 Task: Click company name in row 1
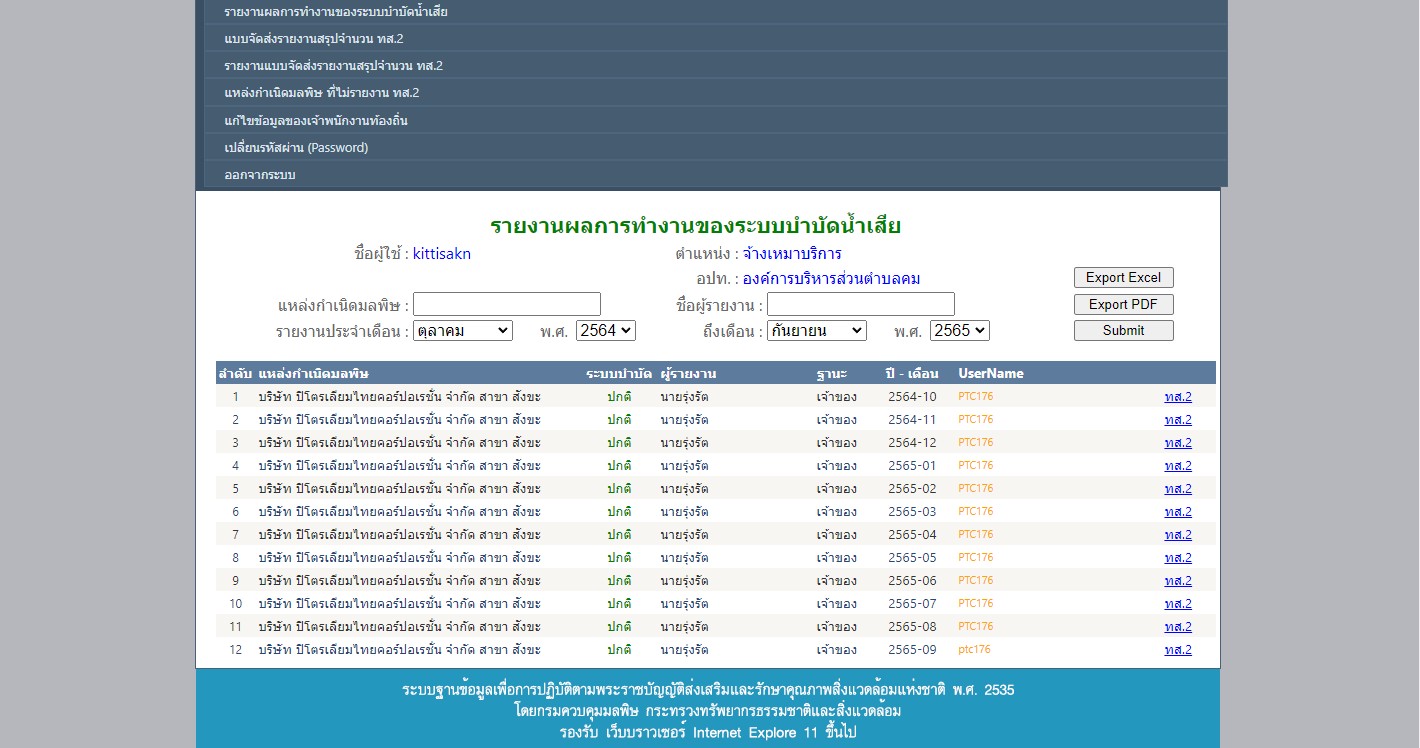coord(400,396)
